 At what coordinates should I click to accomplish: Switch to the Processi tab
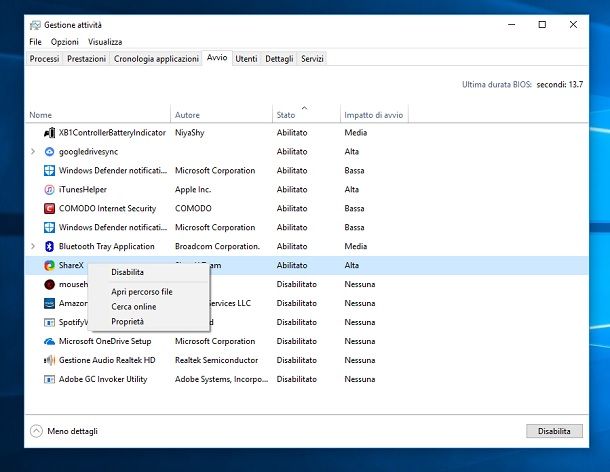44,59
